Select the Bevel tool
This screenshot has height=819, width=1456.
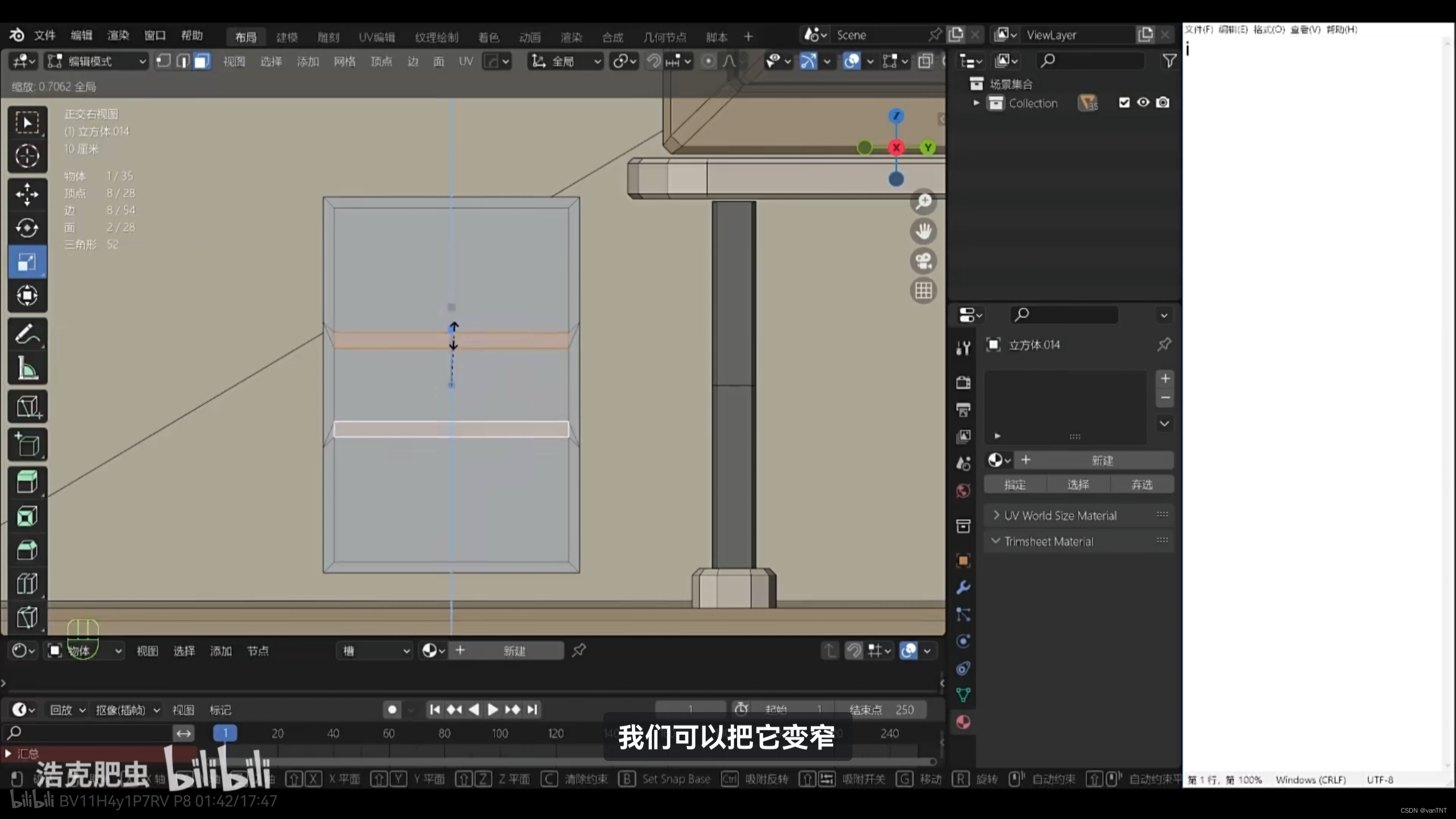pyautogui.click(x=27, y=550)
